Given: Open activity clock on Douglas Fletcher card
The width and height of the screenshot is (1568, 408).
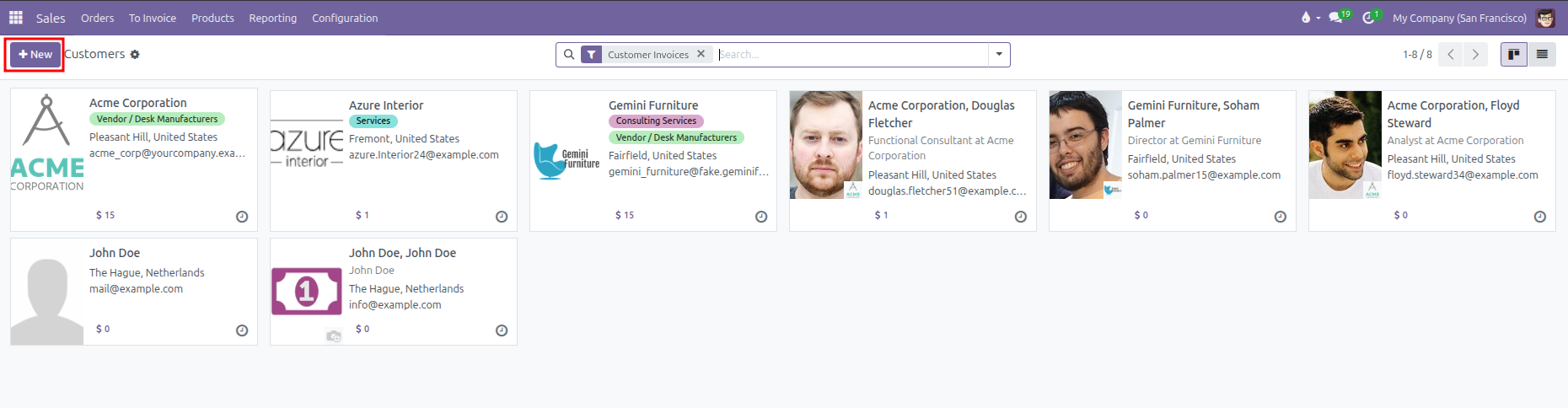Looking at the screenshot, I should pyautogui.click(x=1021, y=217).
